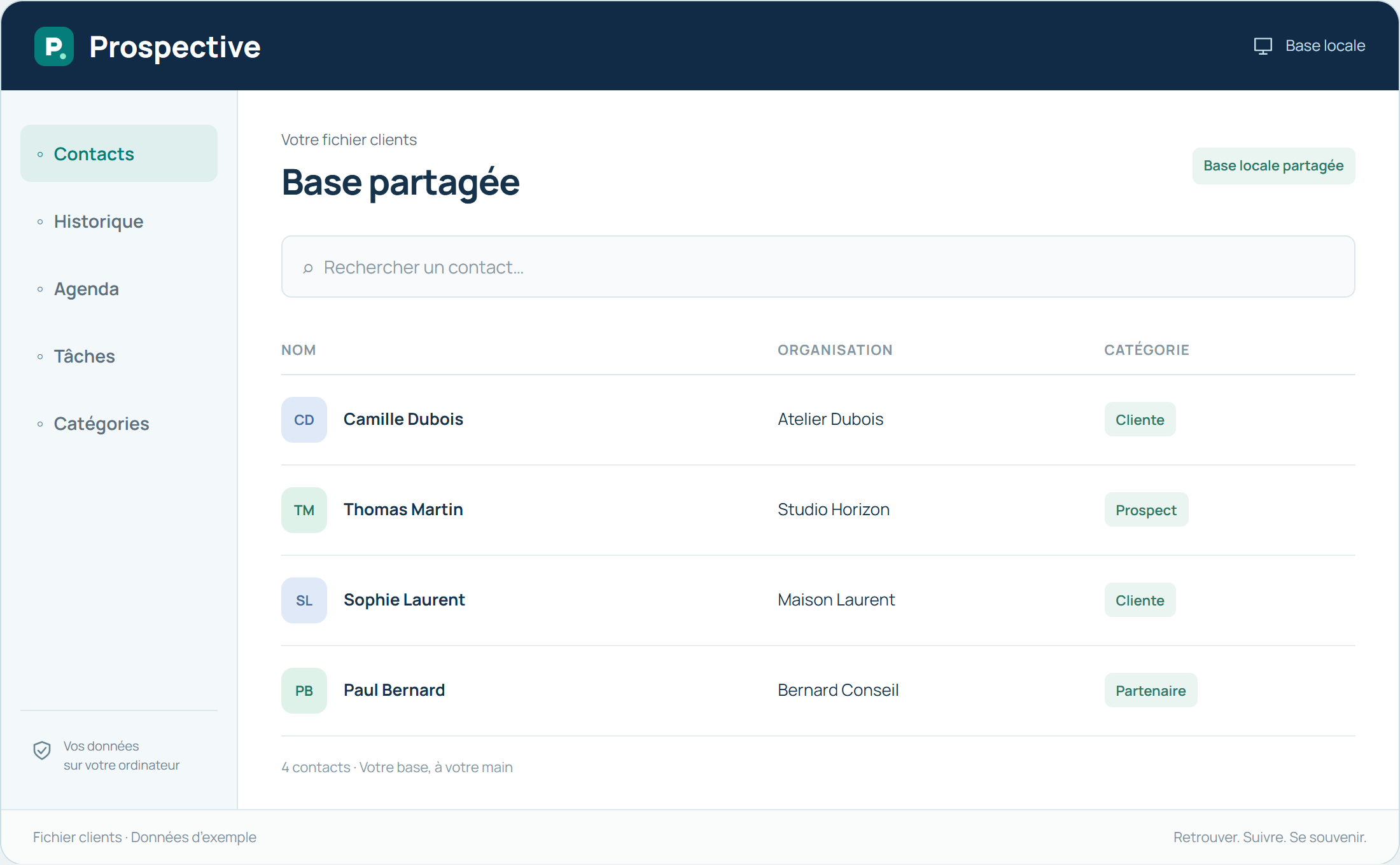Image resolution: width=1400 pixels, height=865 pixels.
Task: Click the PB avatar for Paul Bernard
Action: point(304,691)
